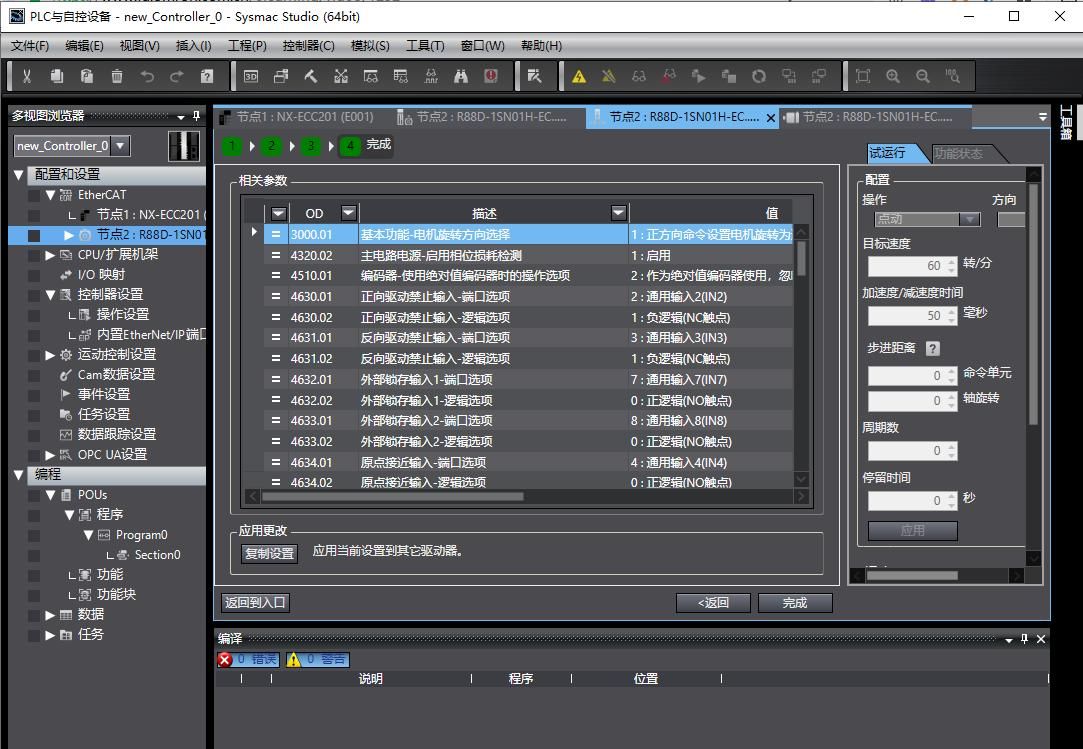
Task: Expand the 运动控制设置 tree node
Action: [51, 355]
